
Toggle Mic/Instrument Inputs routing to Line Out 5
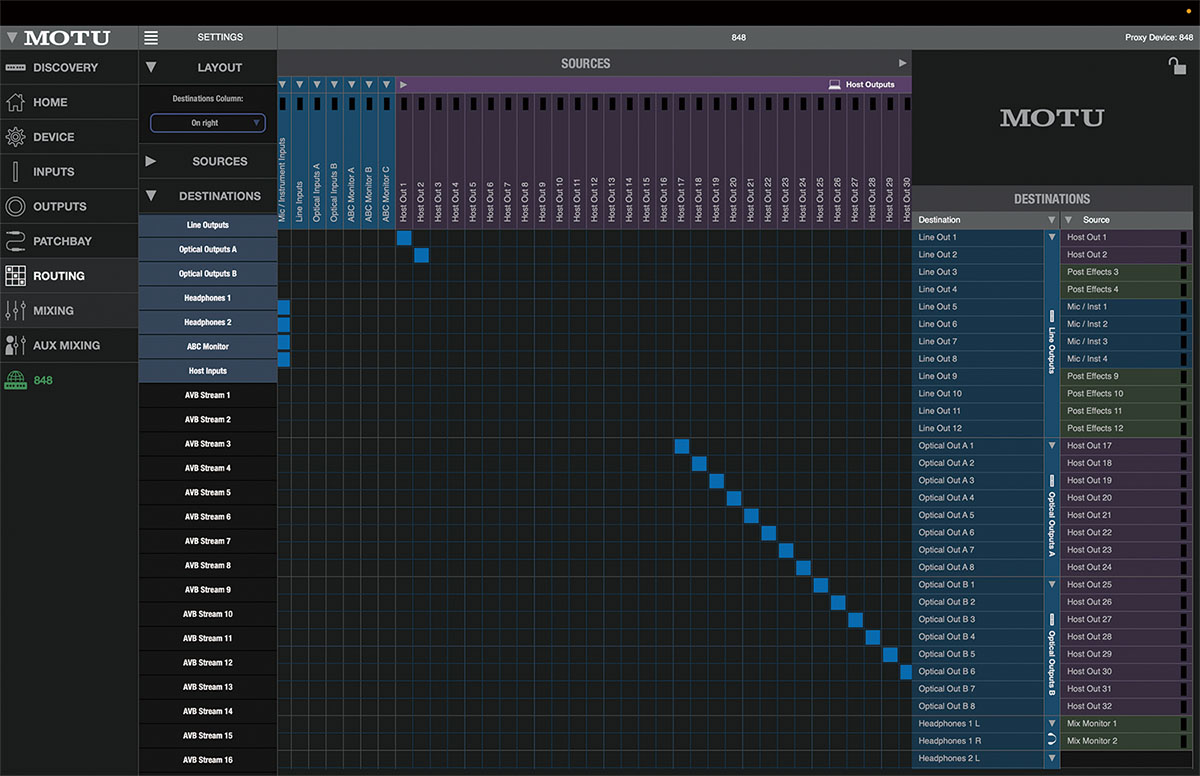[283, 307]
